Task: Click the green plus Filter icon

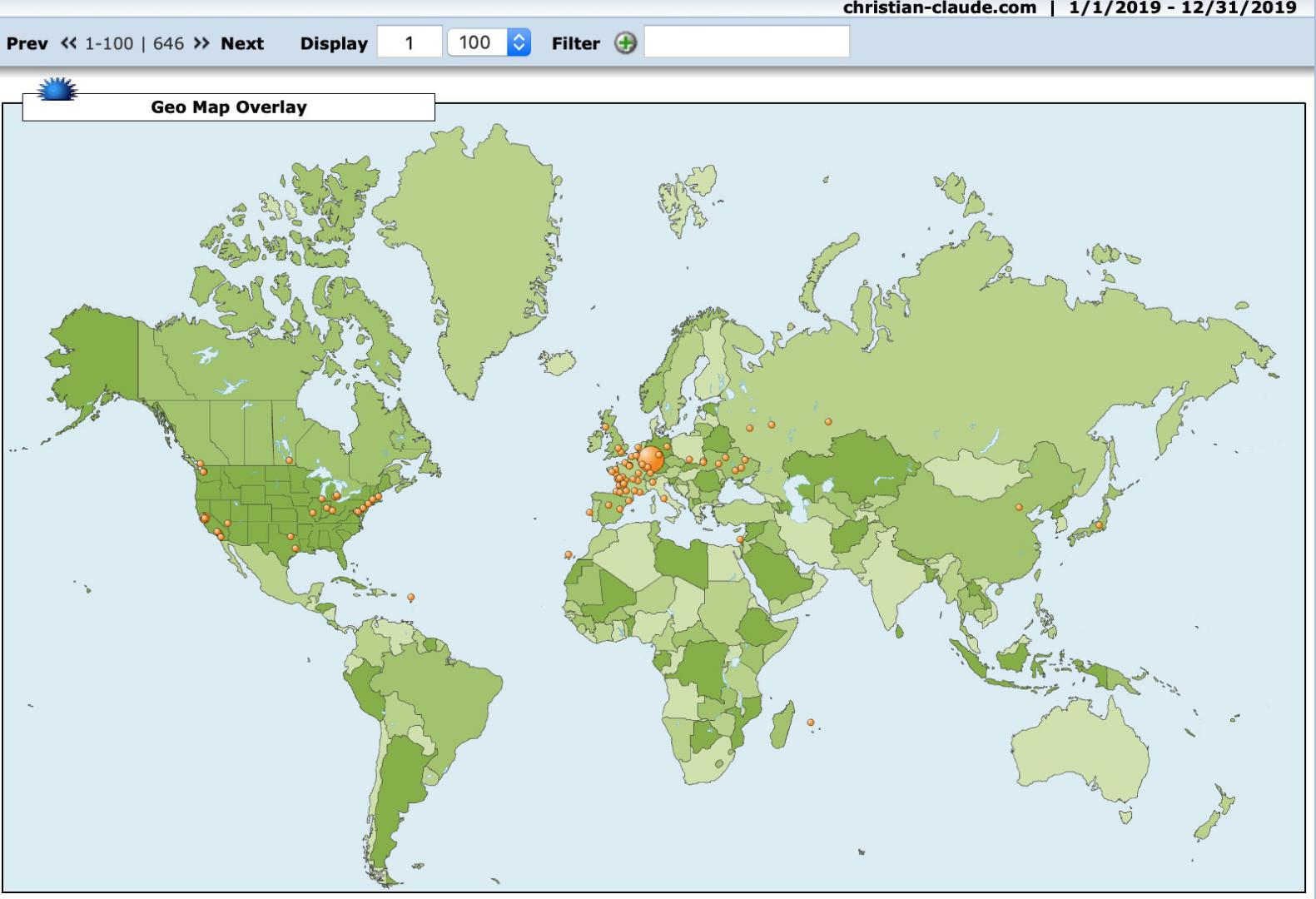Action: pos(625,43)
